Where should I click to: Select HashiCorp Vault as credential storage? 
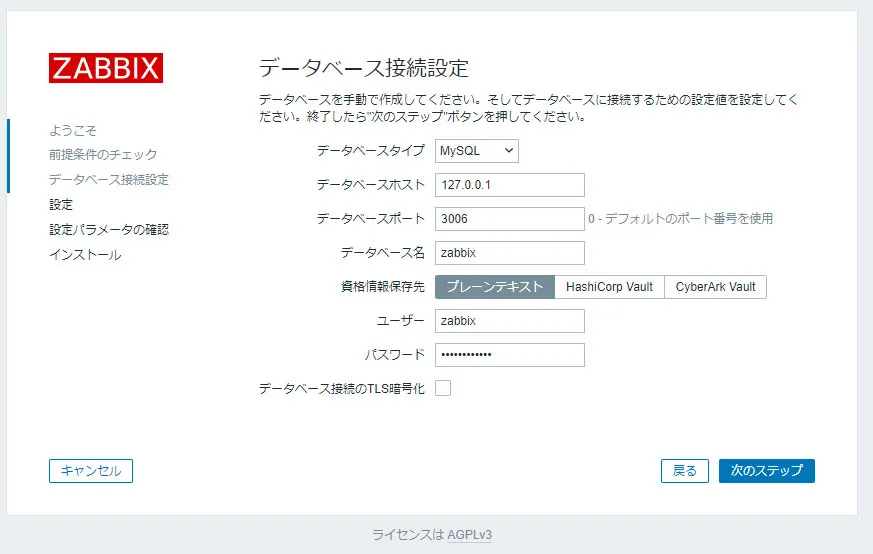609,287
